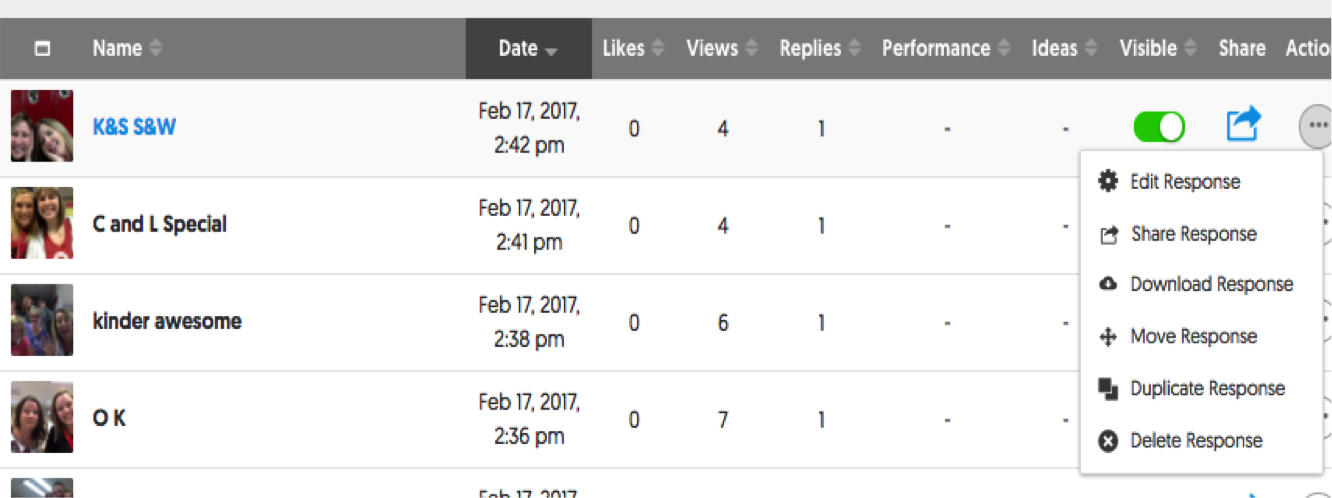The width and height of the screenshot is (1332, 498).
Task: Click the gear icon beside Edit Response
Action: pos(1107,182)
